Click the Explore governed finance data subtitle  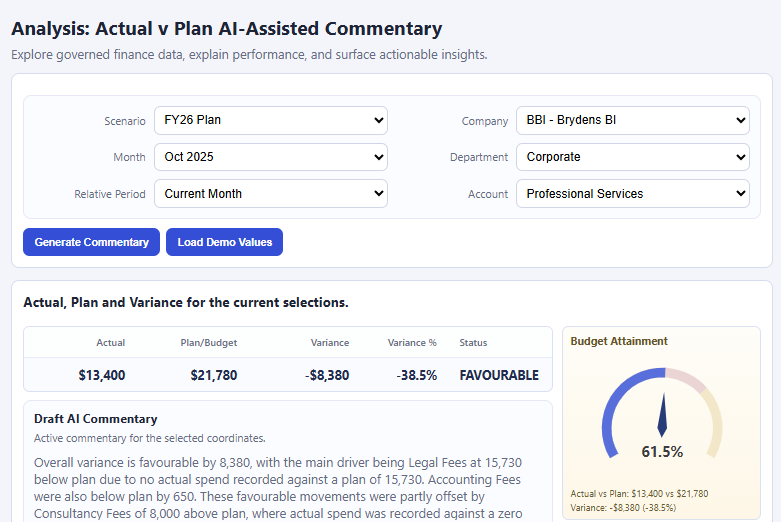pos(249,54)
